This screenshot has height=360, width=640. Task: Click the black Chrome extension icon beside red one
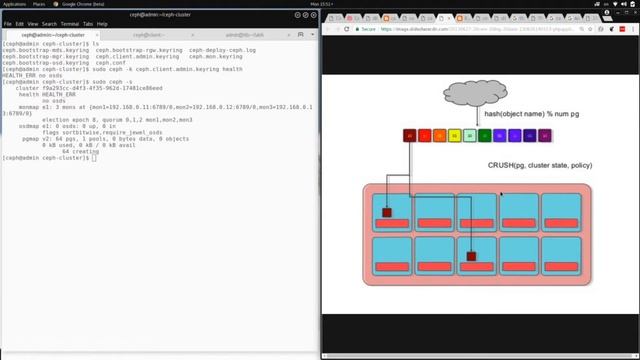(611, 29)
